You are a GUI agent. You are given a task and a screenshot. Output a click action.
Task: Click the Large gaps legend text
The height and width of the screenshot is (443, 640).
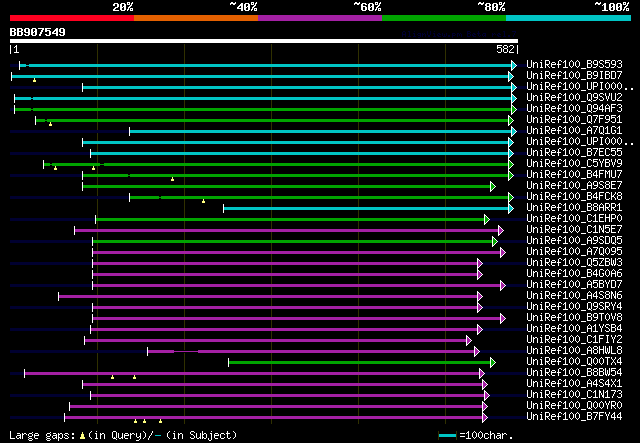123,435
